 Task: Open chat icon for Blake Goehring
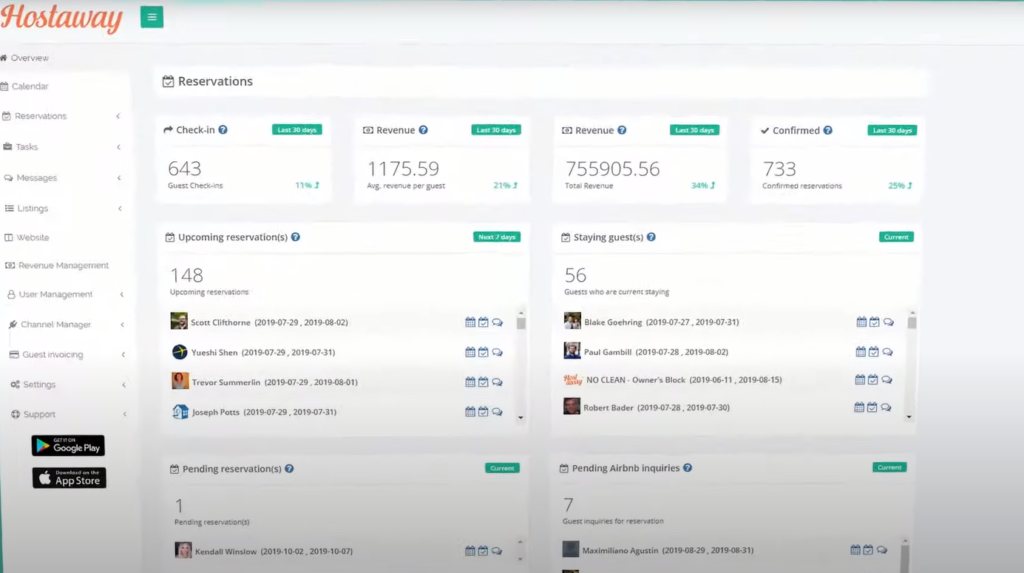pyautogui.click(x=888, y=322)
